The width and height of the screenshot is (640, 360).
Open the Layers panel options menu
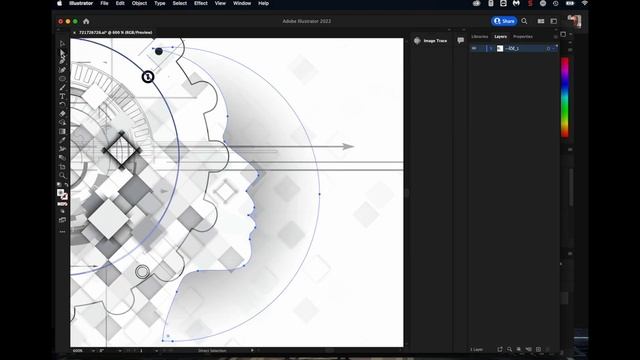coord(556,37)
